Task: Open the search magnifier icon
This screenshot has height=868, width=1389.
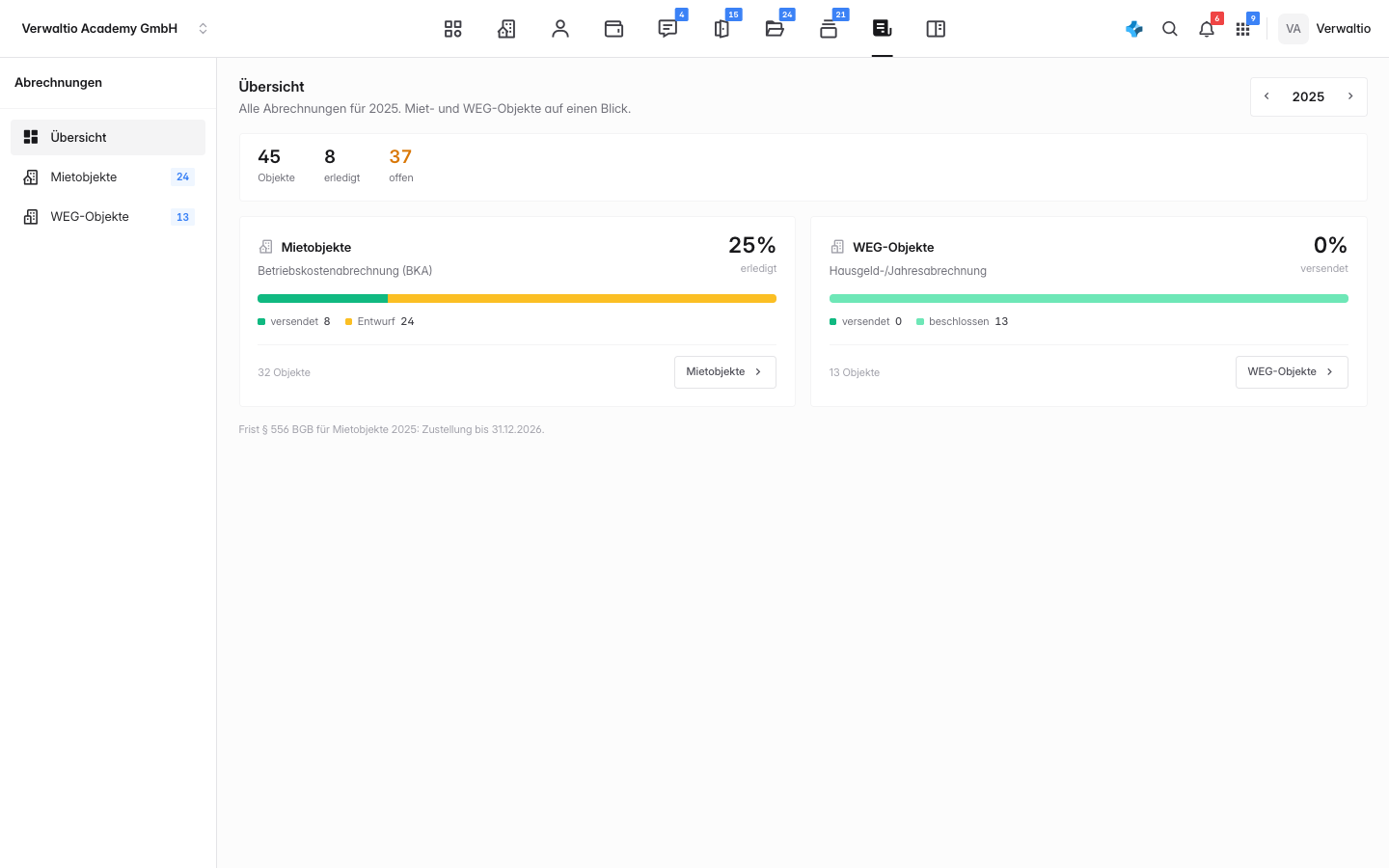Action: coord(1170,29)
